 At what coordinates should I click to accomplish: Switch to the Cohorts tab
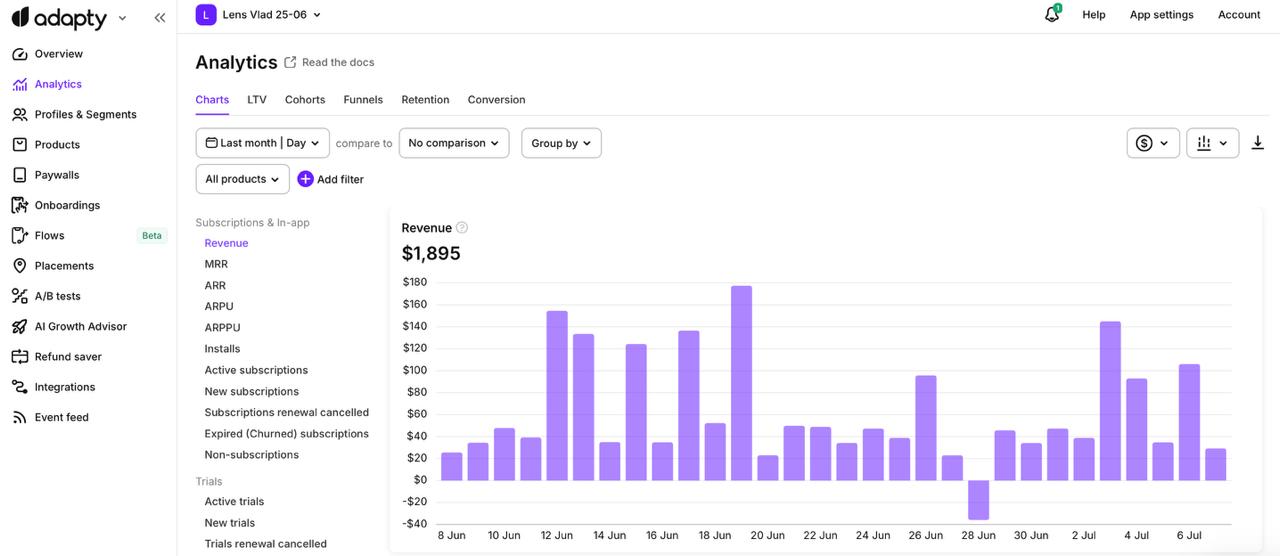click(x=305, y=100)
